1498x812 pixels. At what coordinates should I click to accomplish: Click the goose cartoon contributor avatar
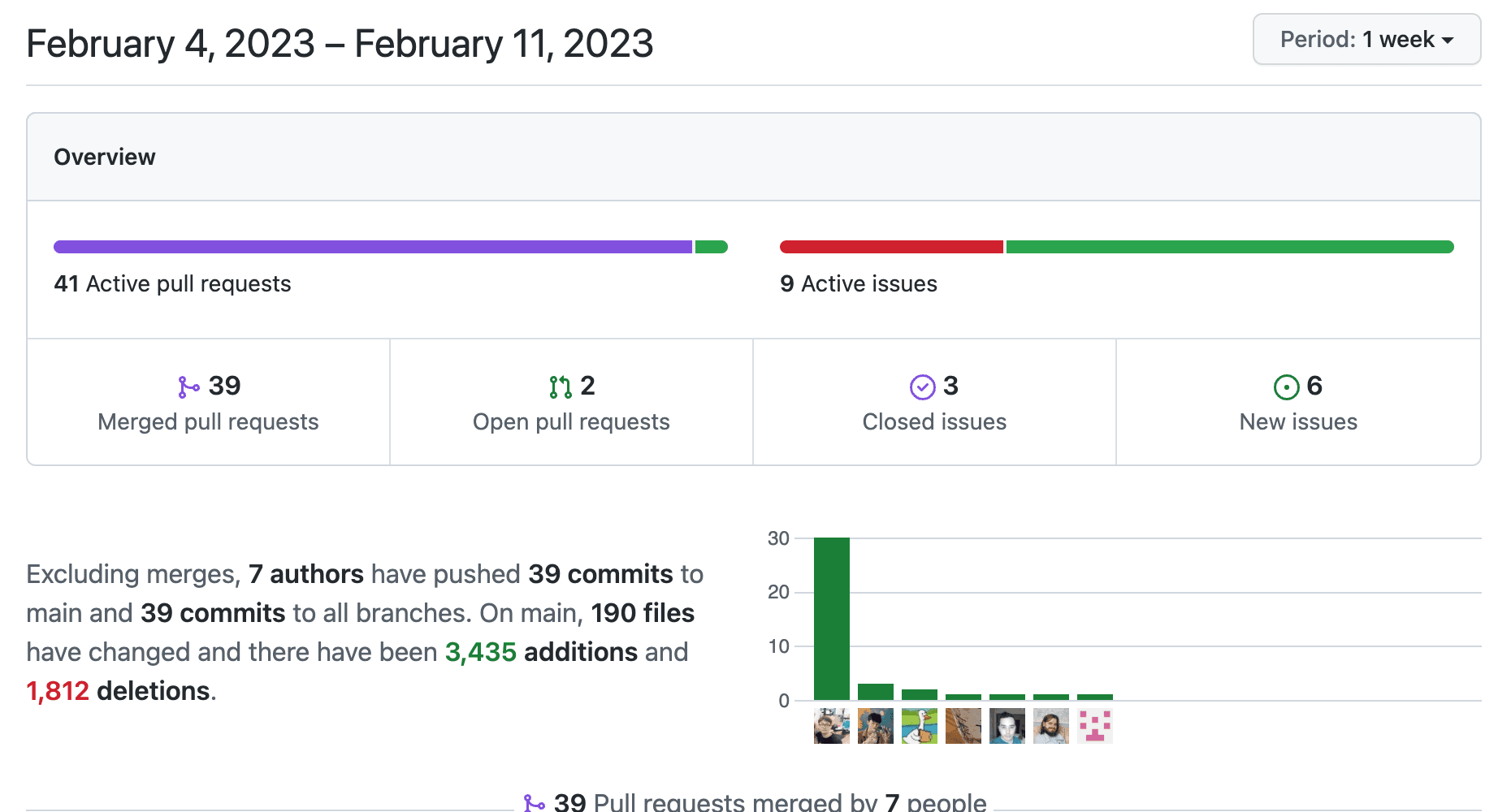click(x=920, y=726)
